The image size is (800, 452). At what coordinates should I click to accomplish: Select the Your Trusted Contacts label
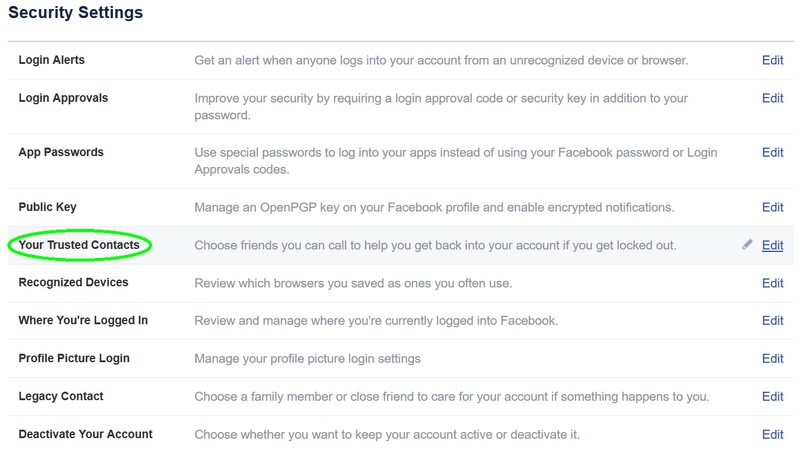[x=79, y=245]
